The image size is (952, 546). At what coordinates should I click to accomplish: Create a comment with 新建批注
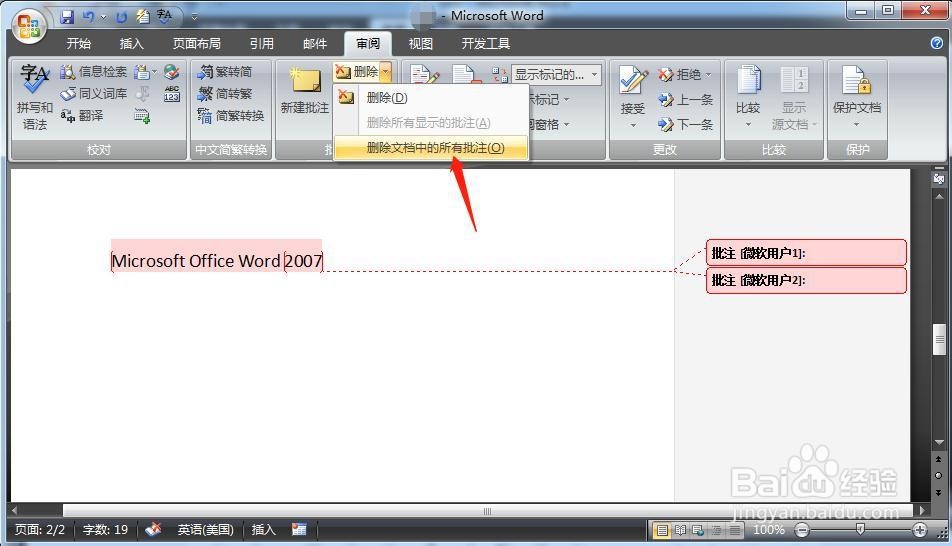click(x=305, y=92)
